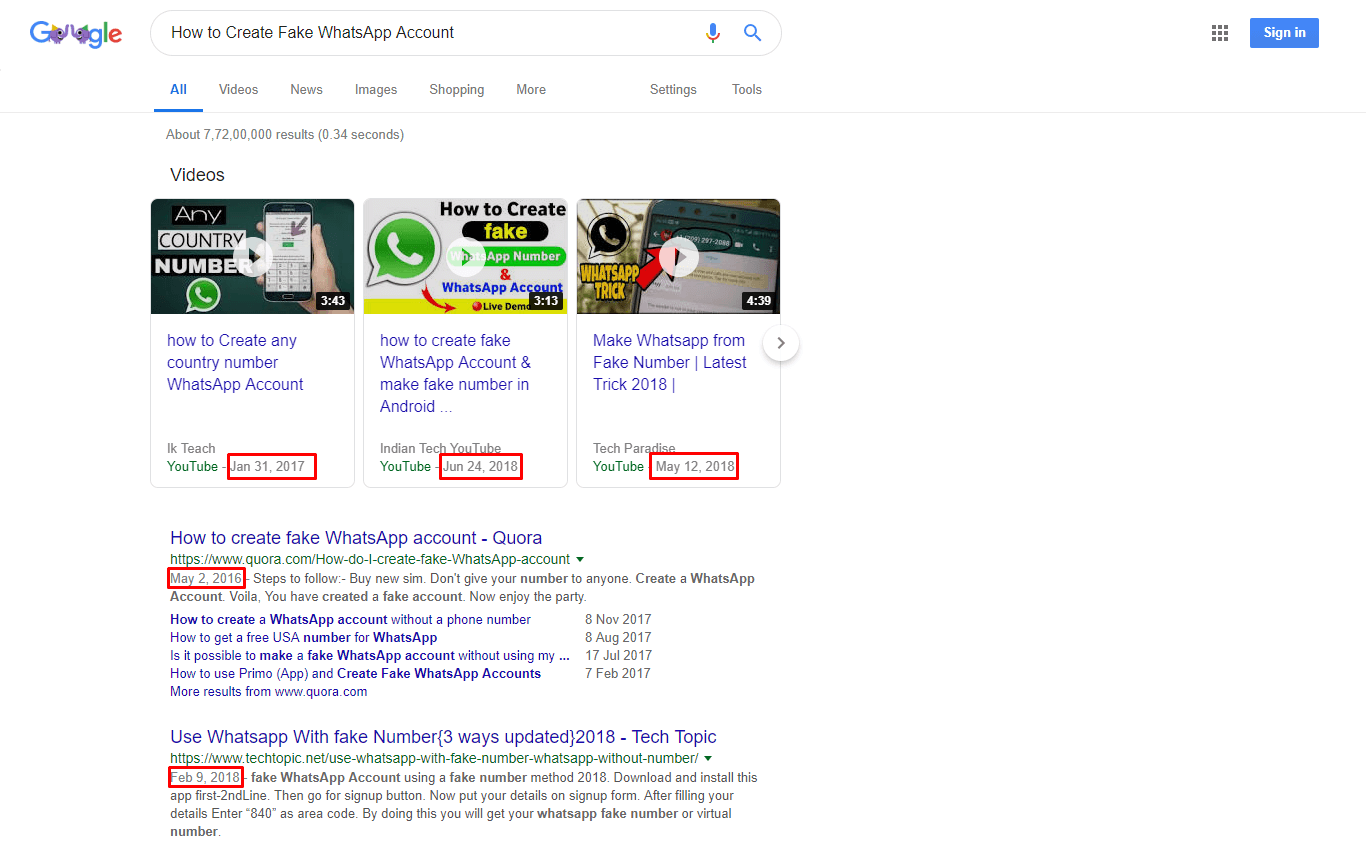Click the microphone voice search icon

click(712, 33)
